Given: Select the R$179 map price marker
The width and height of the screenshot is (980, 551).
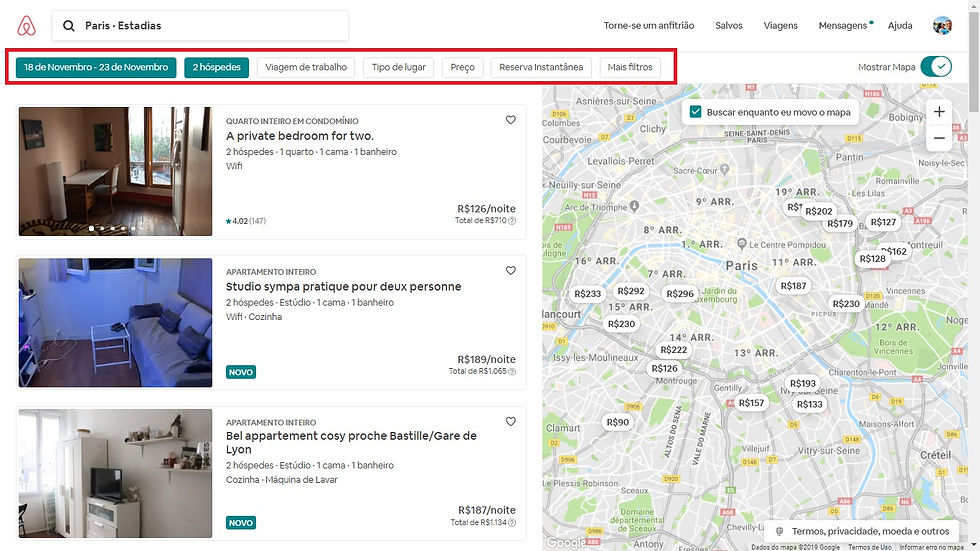Looking at the screenshot, I should click(x=840, y=223).
